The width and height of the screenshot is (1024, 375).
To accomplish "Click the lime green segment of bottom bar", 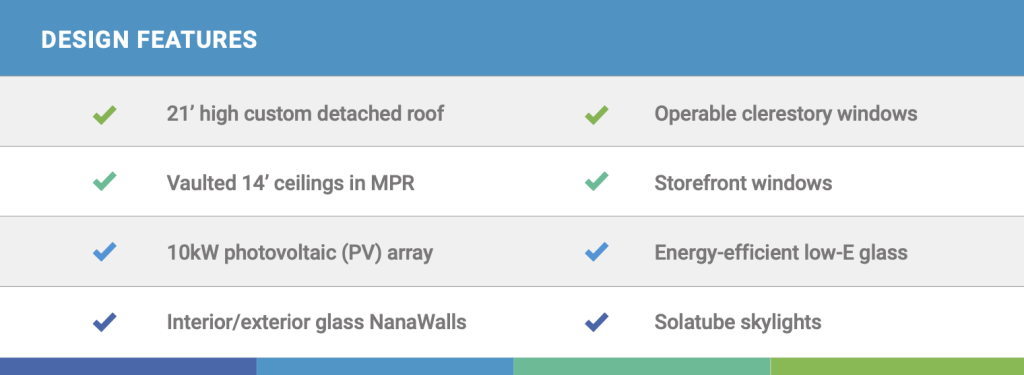I will (897, 367).
